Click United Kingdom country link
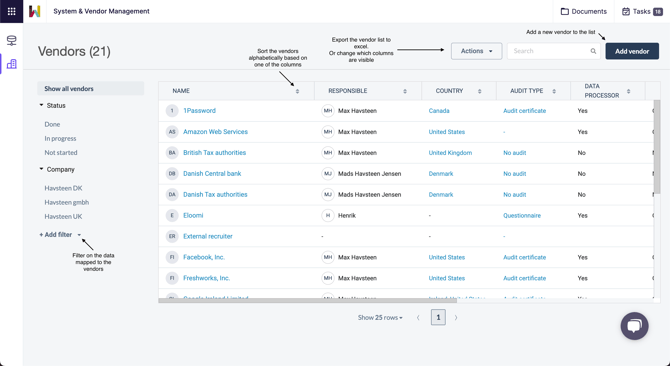The height and width of the screenshot is (366, 670). [x=450, y=153]
